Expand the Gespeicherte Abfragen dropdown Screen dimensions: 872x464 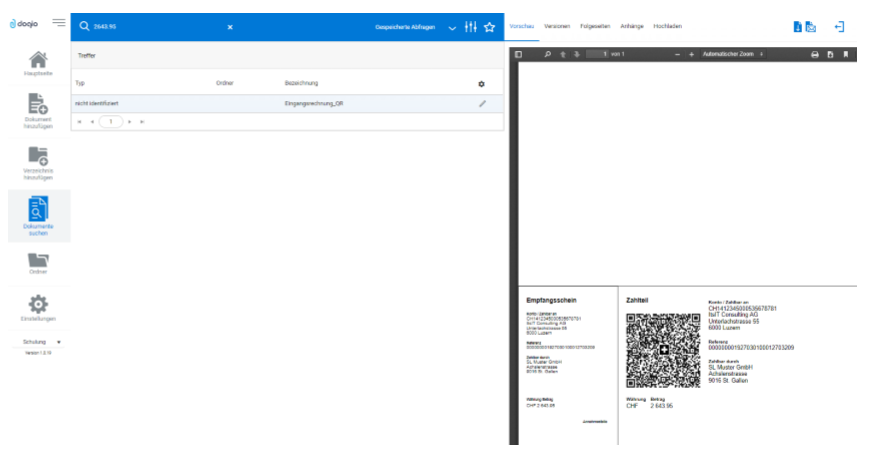(x=451, y=27)
